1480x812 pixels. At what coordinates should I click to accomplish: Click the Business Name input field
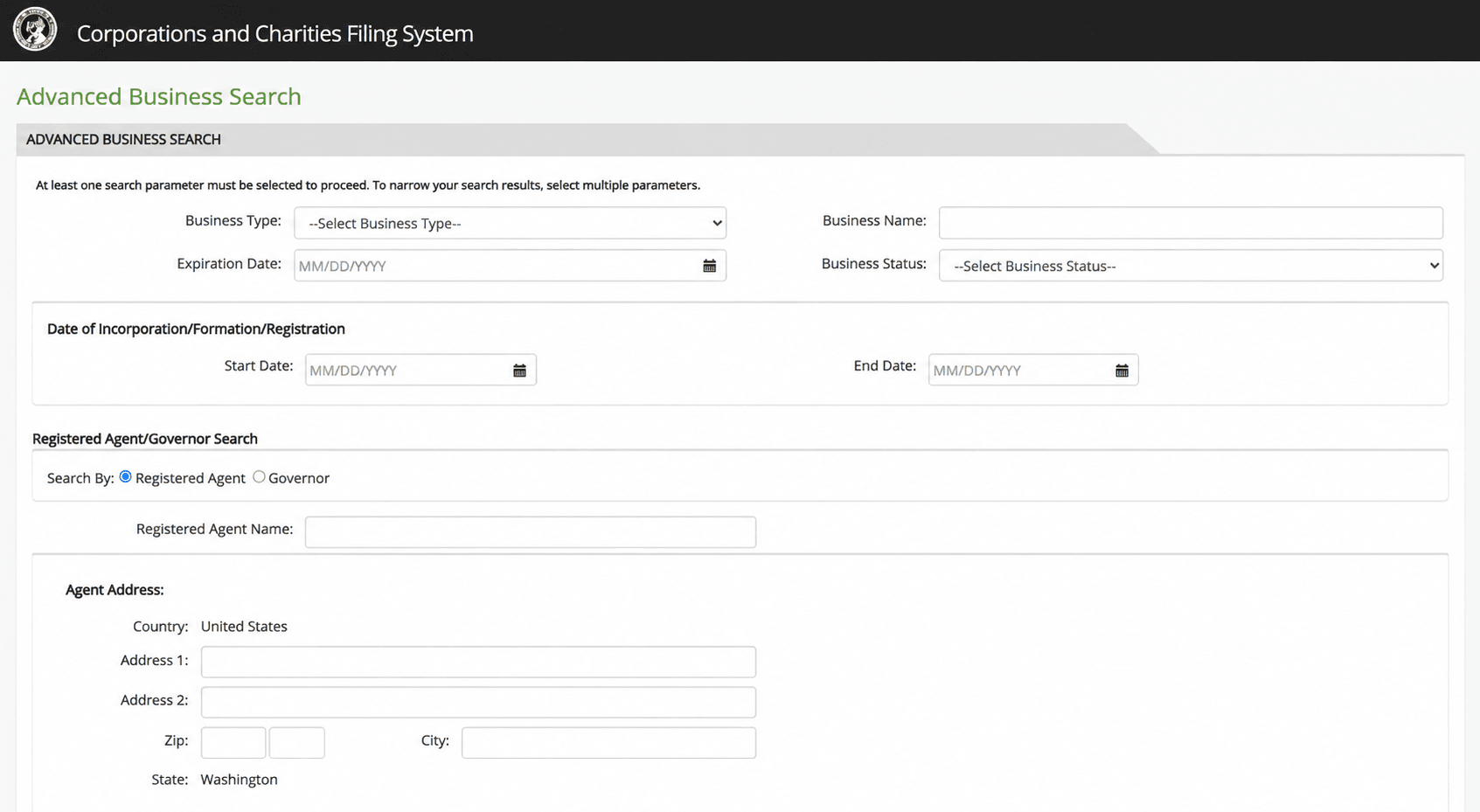pos(1191,223)
